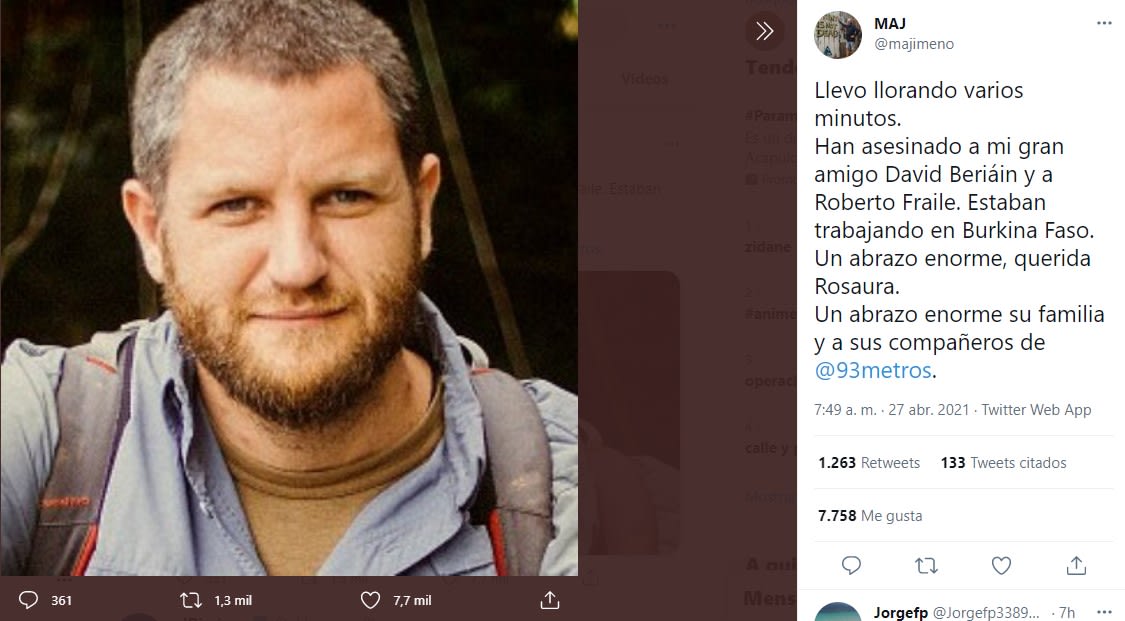The image size is (1125, 621).
Task: Open the @93metros mention link
Action: coord(873,370)
